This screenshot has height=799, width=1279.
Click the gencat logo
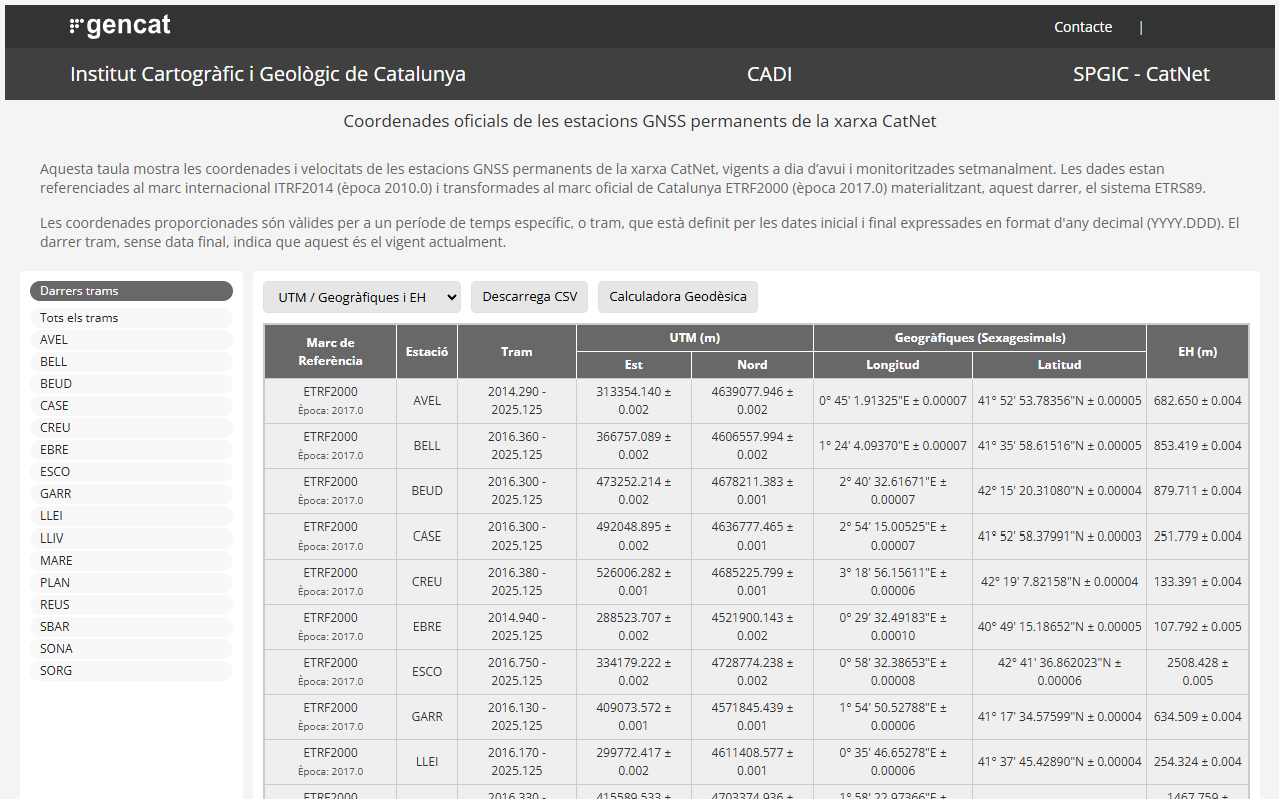click(x=120, y=27)
